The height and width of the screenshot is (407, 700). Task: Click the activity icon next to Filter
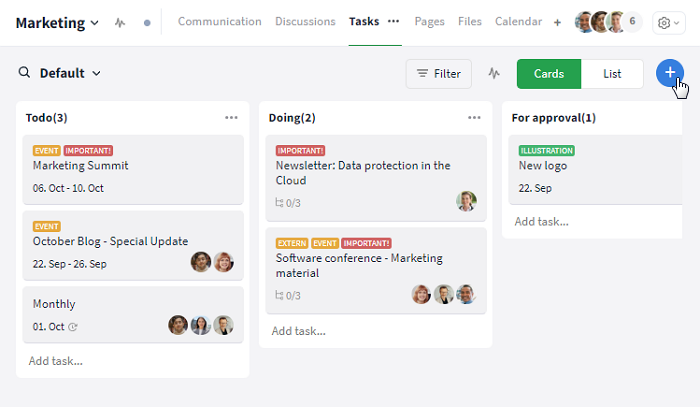coord(494,73)
